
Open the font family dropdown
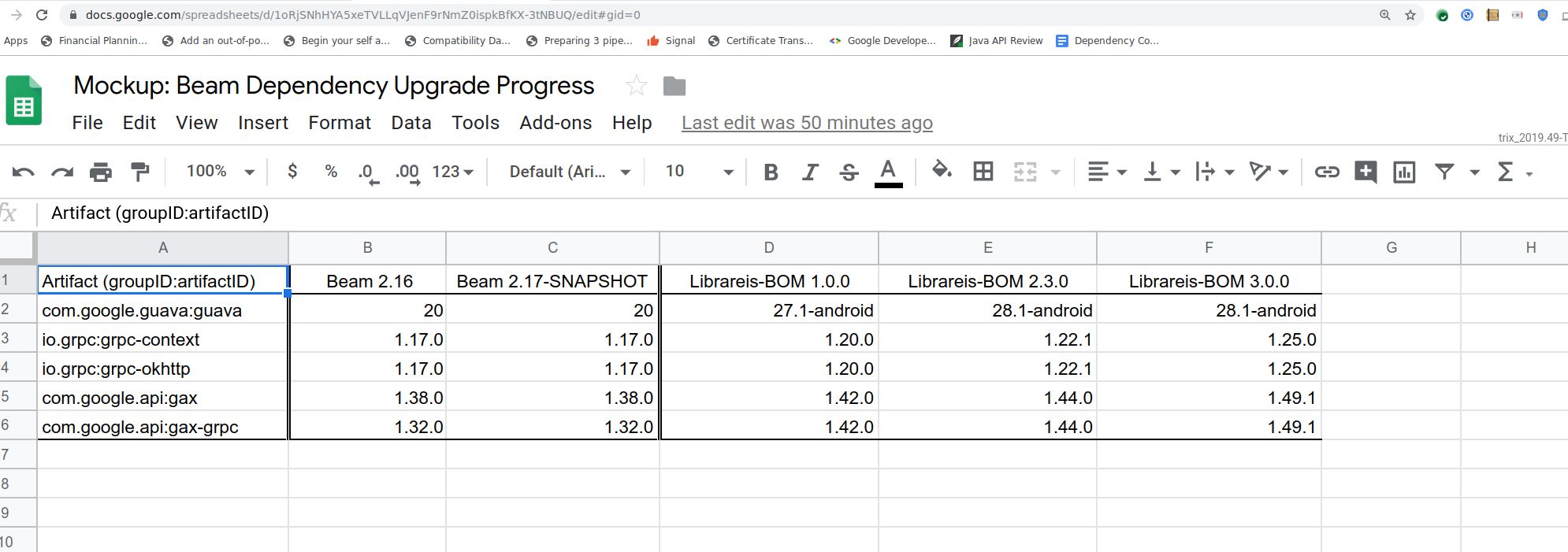[570, 172]
